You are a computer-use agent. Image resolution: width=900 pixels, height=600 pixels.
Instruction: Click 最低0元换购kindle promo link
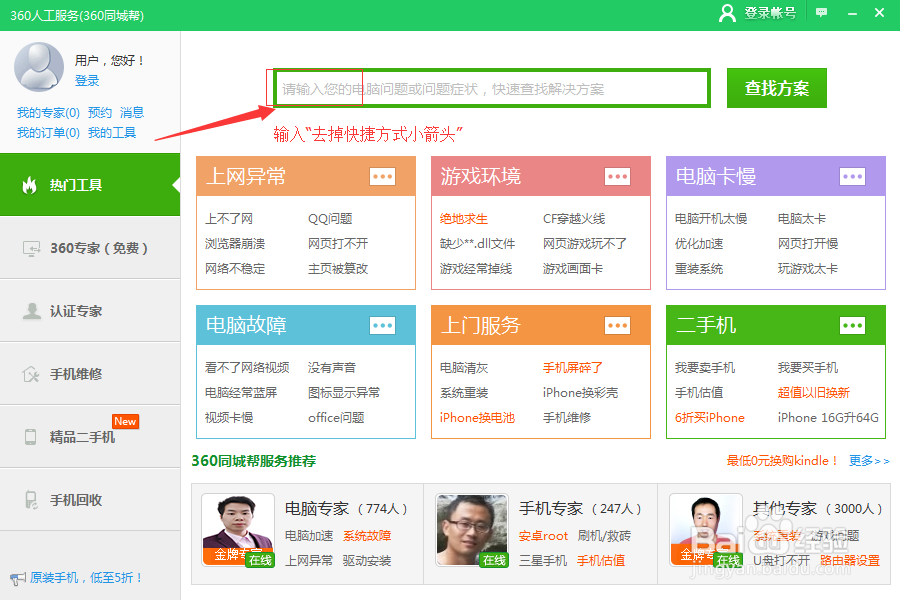(x=782, y=460)
